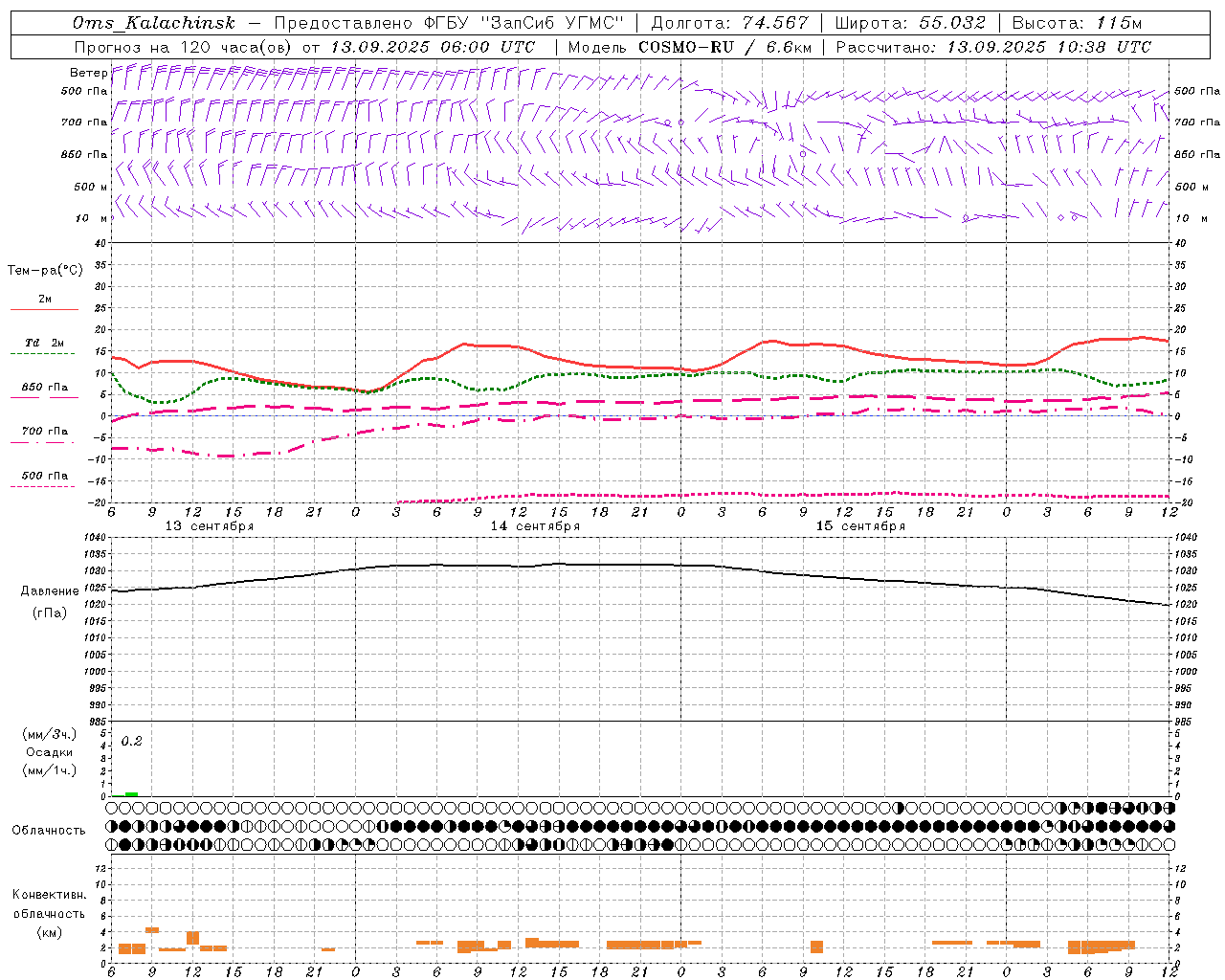Click the 'Ветер' wind panel label

[x=89, y=73]
